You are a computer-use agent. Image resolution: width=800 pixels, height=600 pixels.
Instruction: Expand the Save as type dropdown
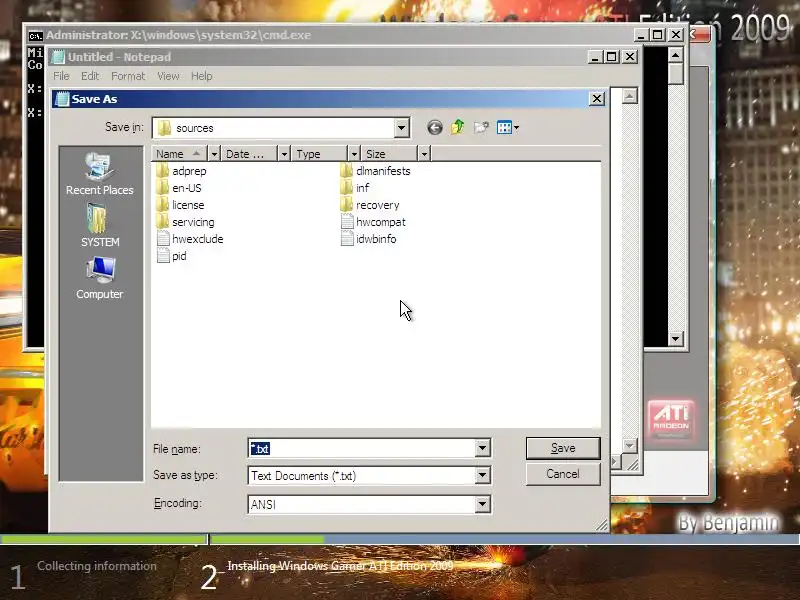pos(482,476)
